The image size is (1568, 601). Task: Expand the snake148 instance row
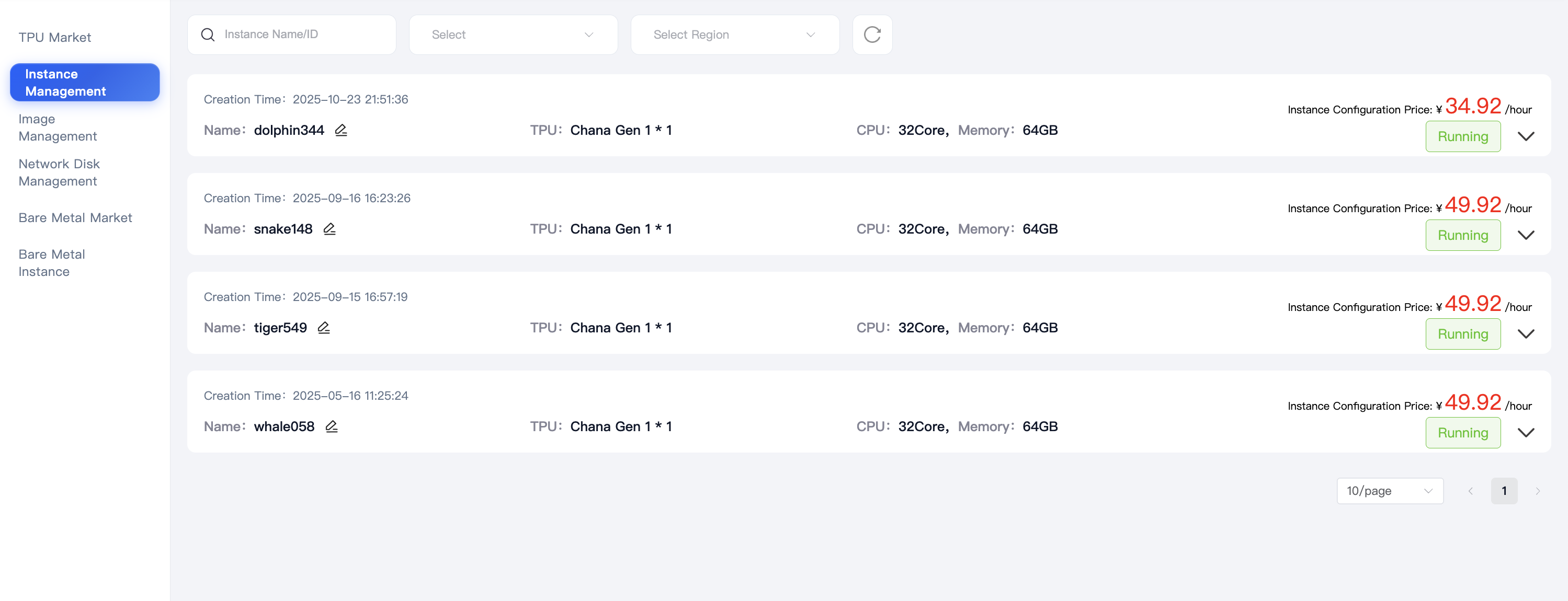point(1527,235)
